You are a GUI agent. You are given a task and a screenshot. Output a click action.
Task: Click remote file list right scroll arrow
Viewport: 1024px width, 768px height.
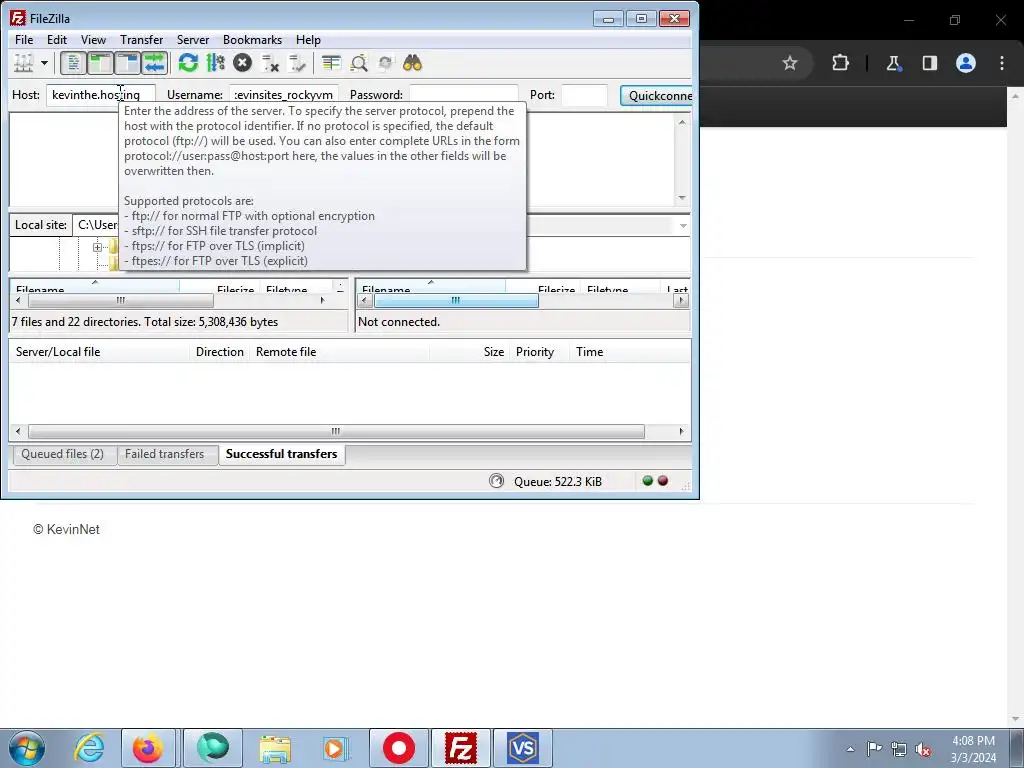click(x=681, y=300)
